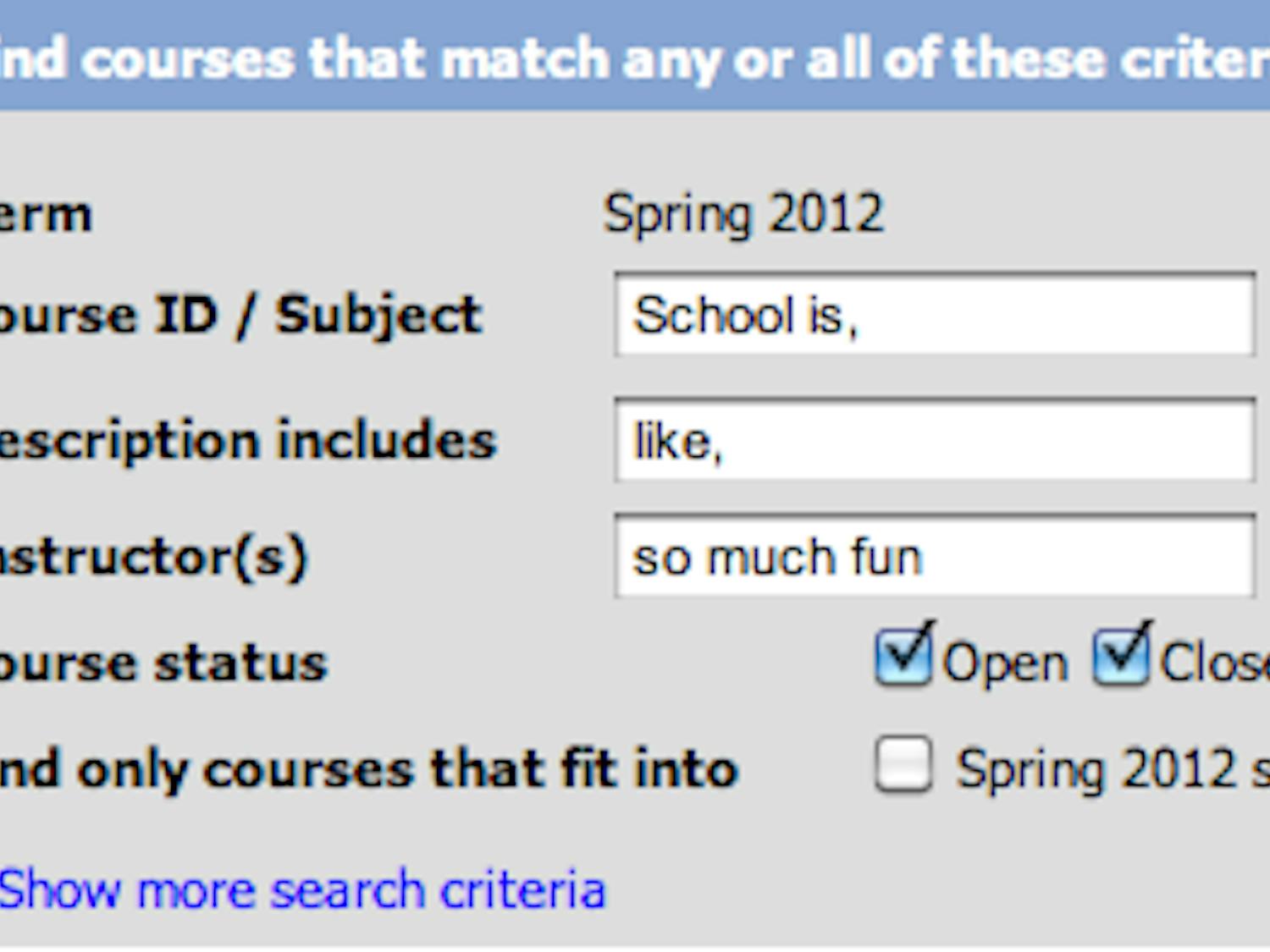Enable the Spring 2012 schedule fit checkbox
The height and width of the screenshot is (952, 1270).
903,765
